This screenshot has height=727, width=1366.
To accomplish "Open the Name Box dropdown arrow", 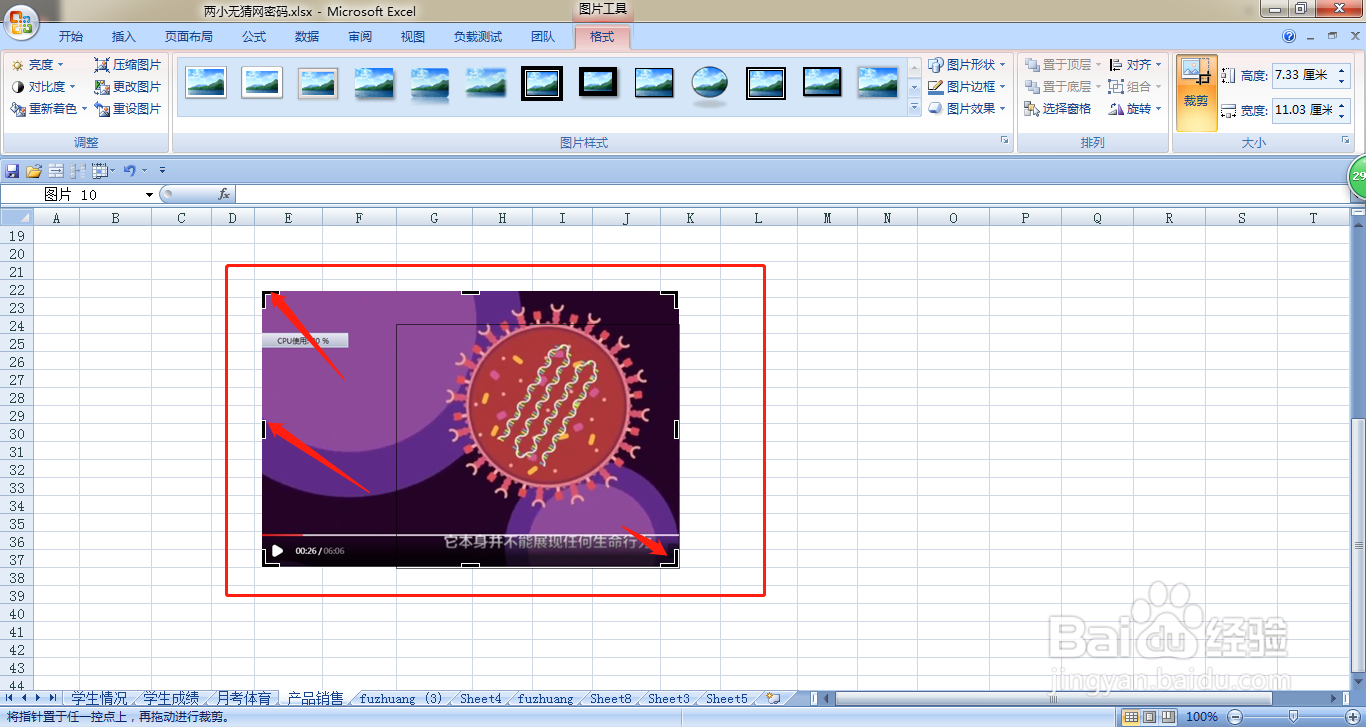I will (150, 194).
